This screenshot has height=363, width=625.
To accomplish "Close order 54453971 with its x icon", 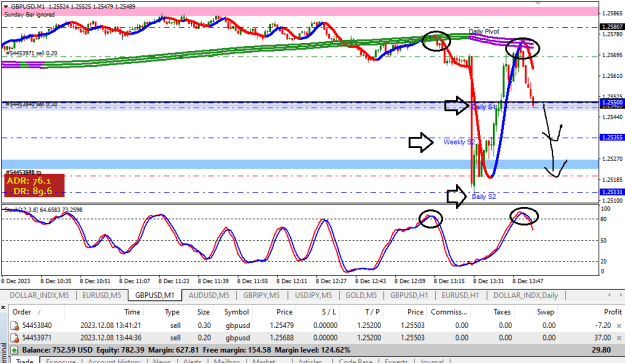I will coord(619,338).
